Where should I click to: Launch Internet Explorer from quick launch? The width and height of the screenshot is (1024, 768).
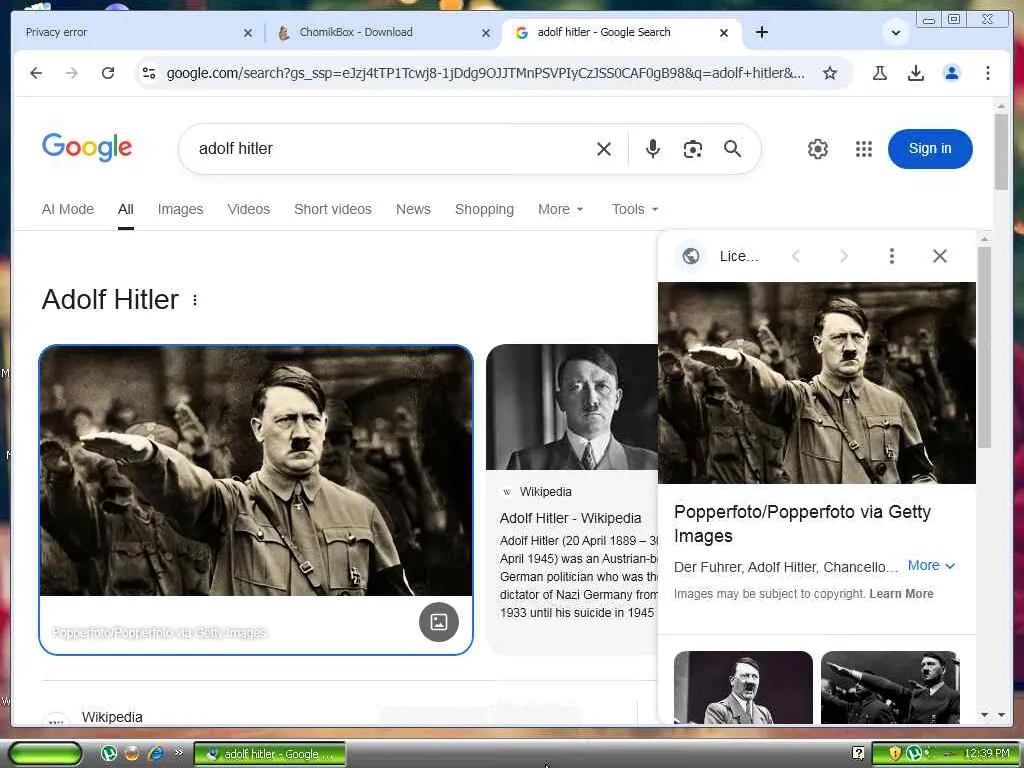(155, 754)
